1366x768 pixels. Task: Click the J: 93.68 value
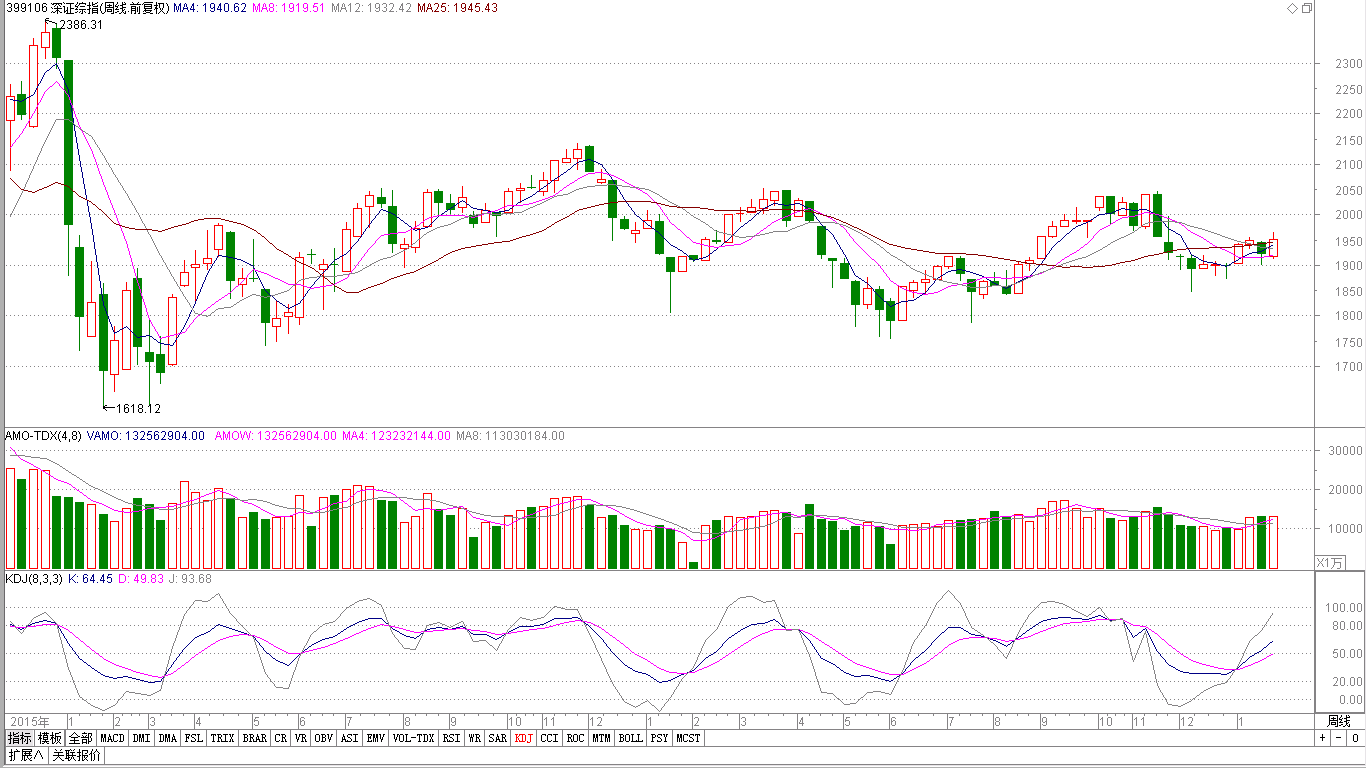click(x=191, y=578)
